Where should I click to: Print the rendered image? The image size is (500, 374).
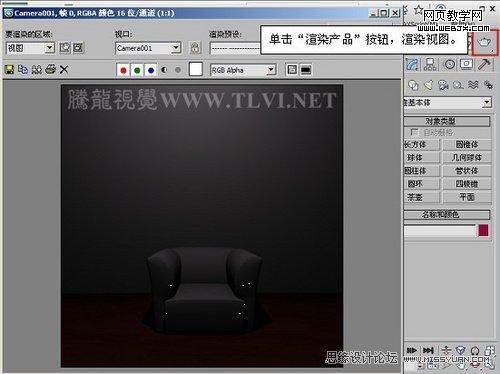[x=50, y=69]
